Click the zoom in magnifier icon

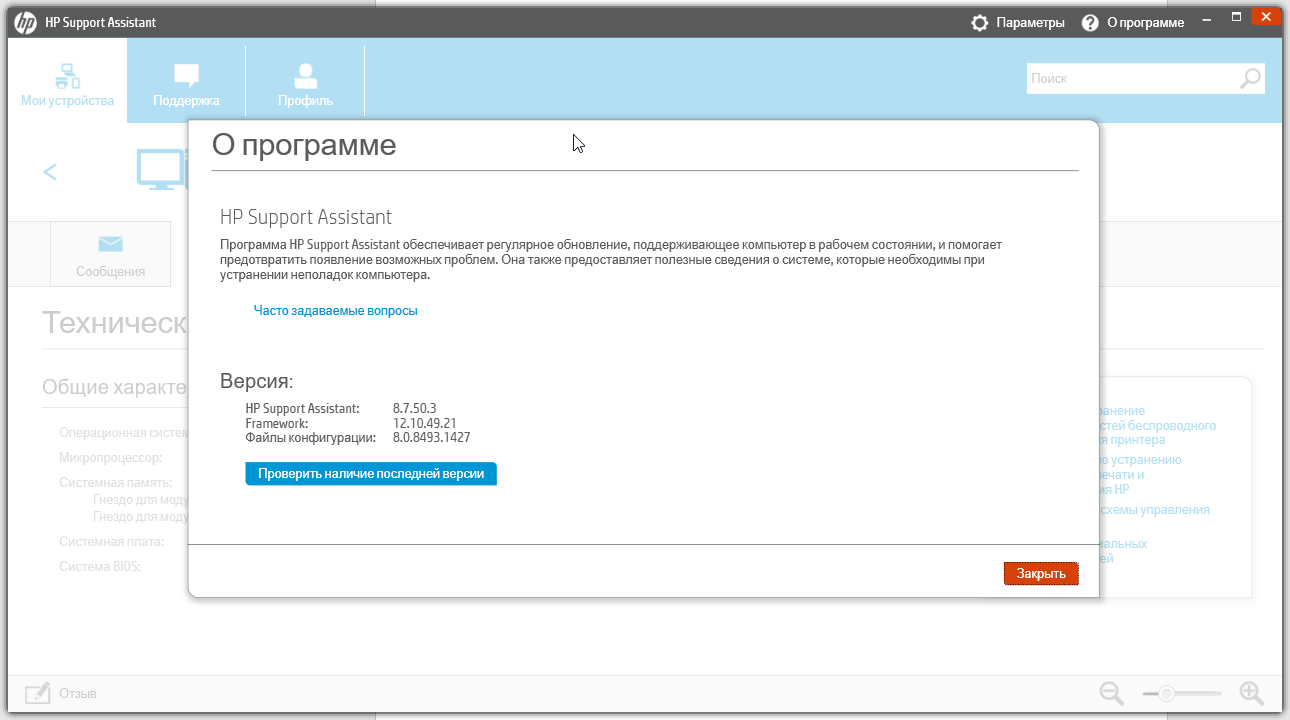1252,693
